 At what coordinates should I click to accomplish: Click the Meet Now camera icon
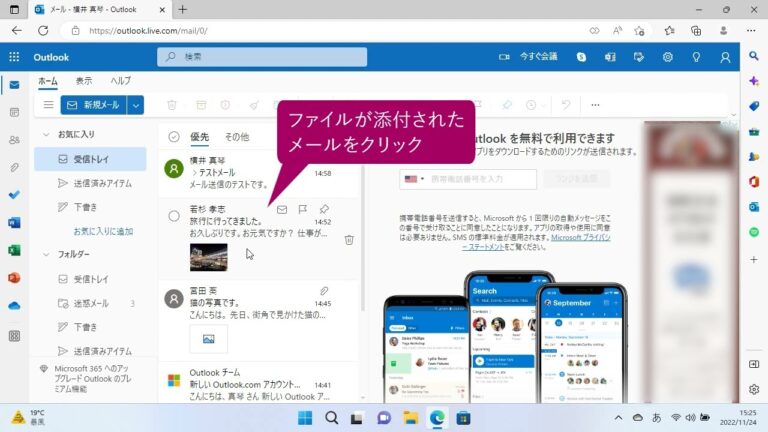pyautogui.click(x=504, y=57)
